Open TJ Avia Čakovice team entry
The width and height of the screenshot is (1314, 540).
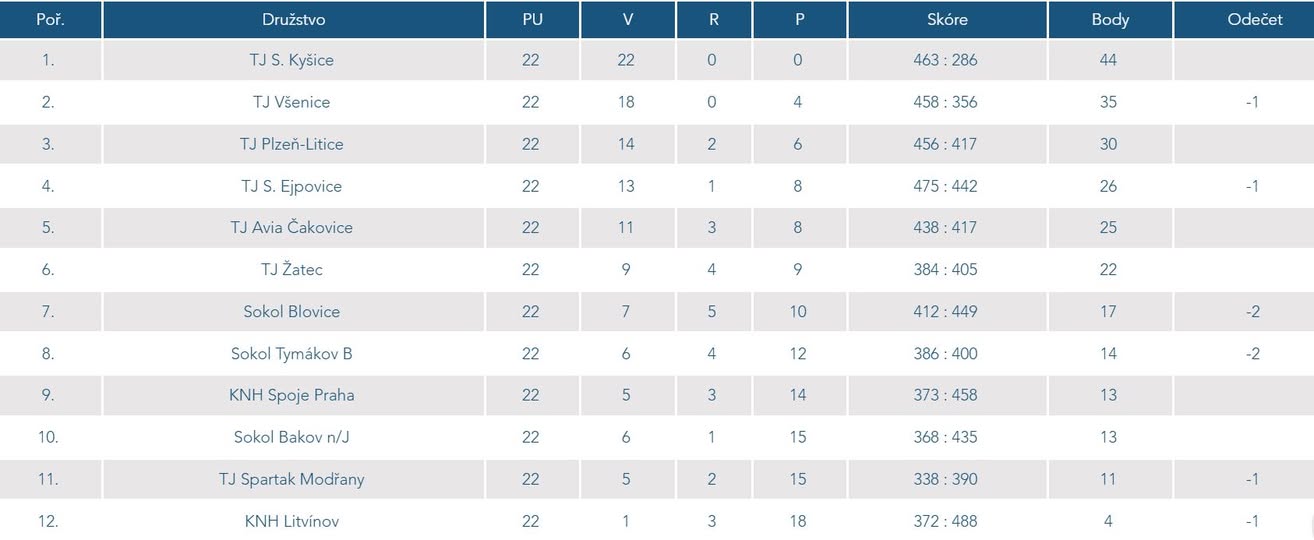(x=292, y=228)
